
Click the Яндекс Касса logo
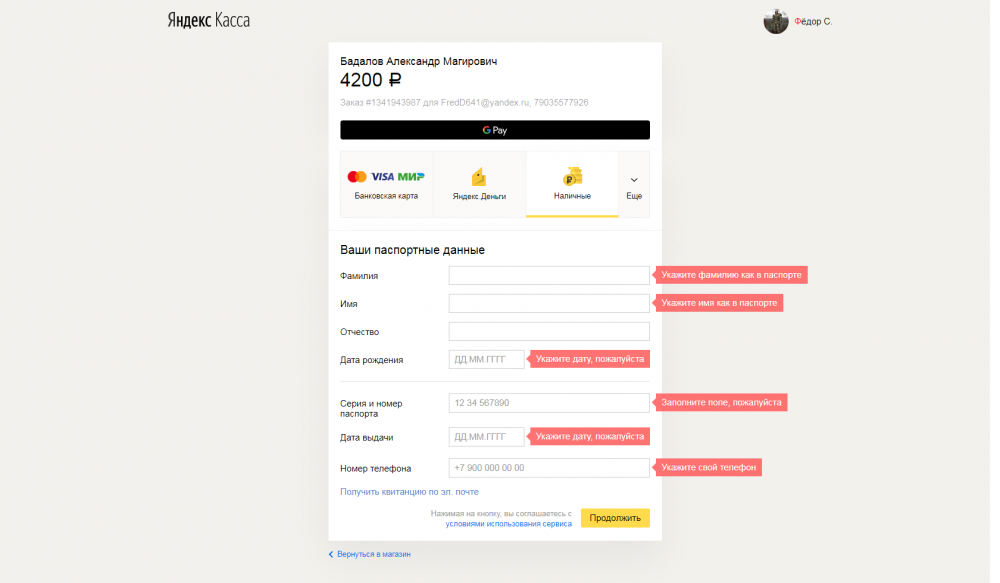(207, 18)
